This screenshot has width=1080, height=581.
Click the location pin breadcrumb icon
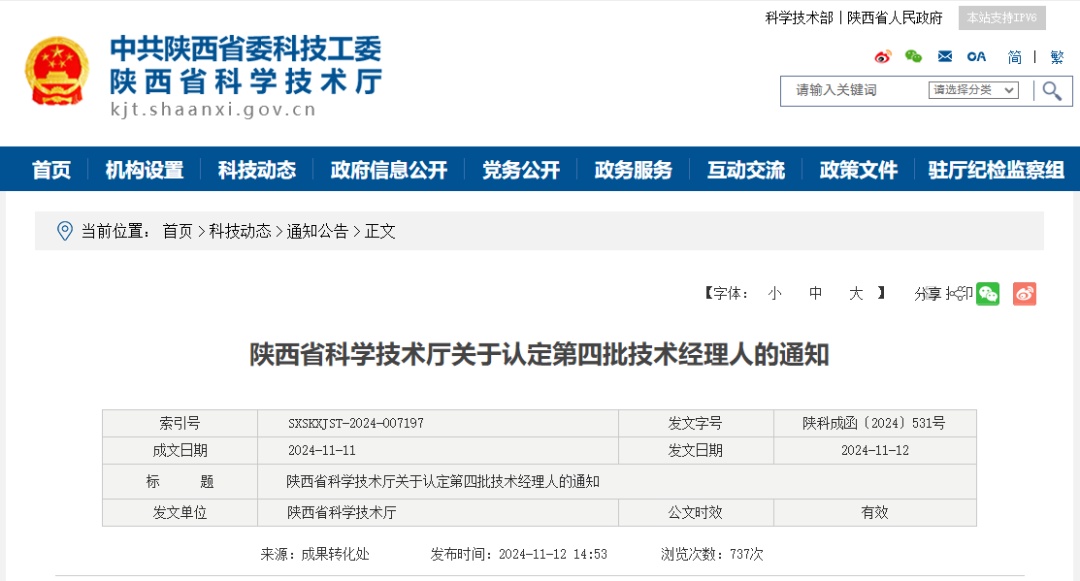(x=65, y=231)
